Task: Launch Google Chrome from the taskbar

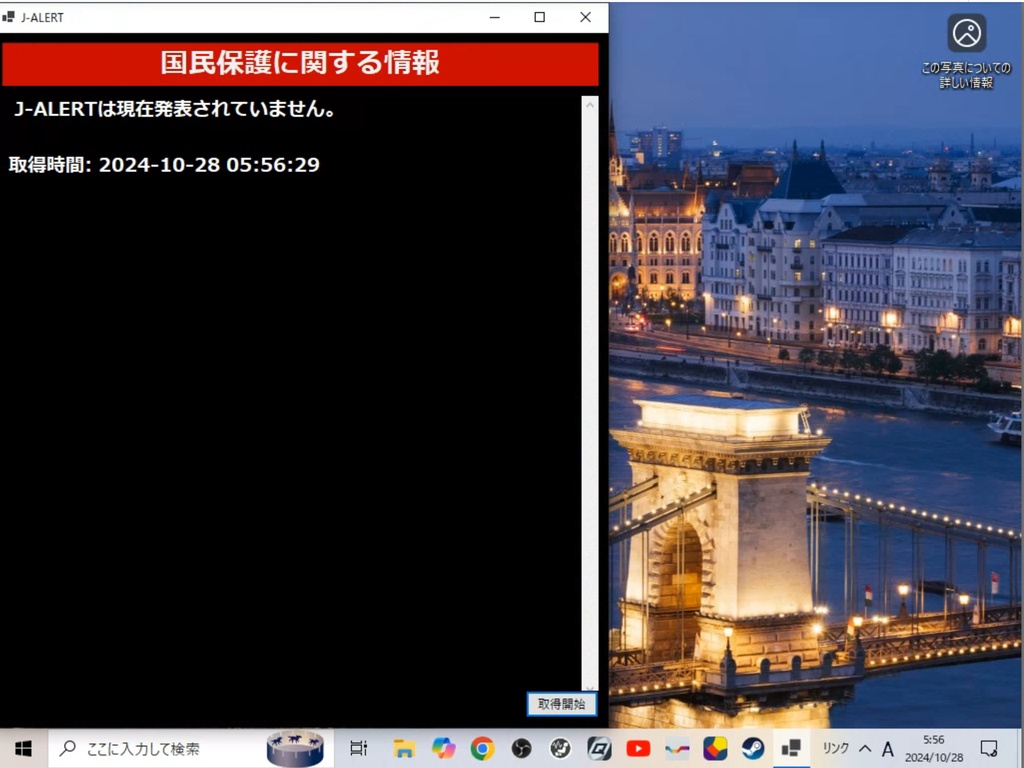Action: (483, 748)
